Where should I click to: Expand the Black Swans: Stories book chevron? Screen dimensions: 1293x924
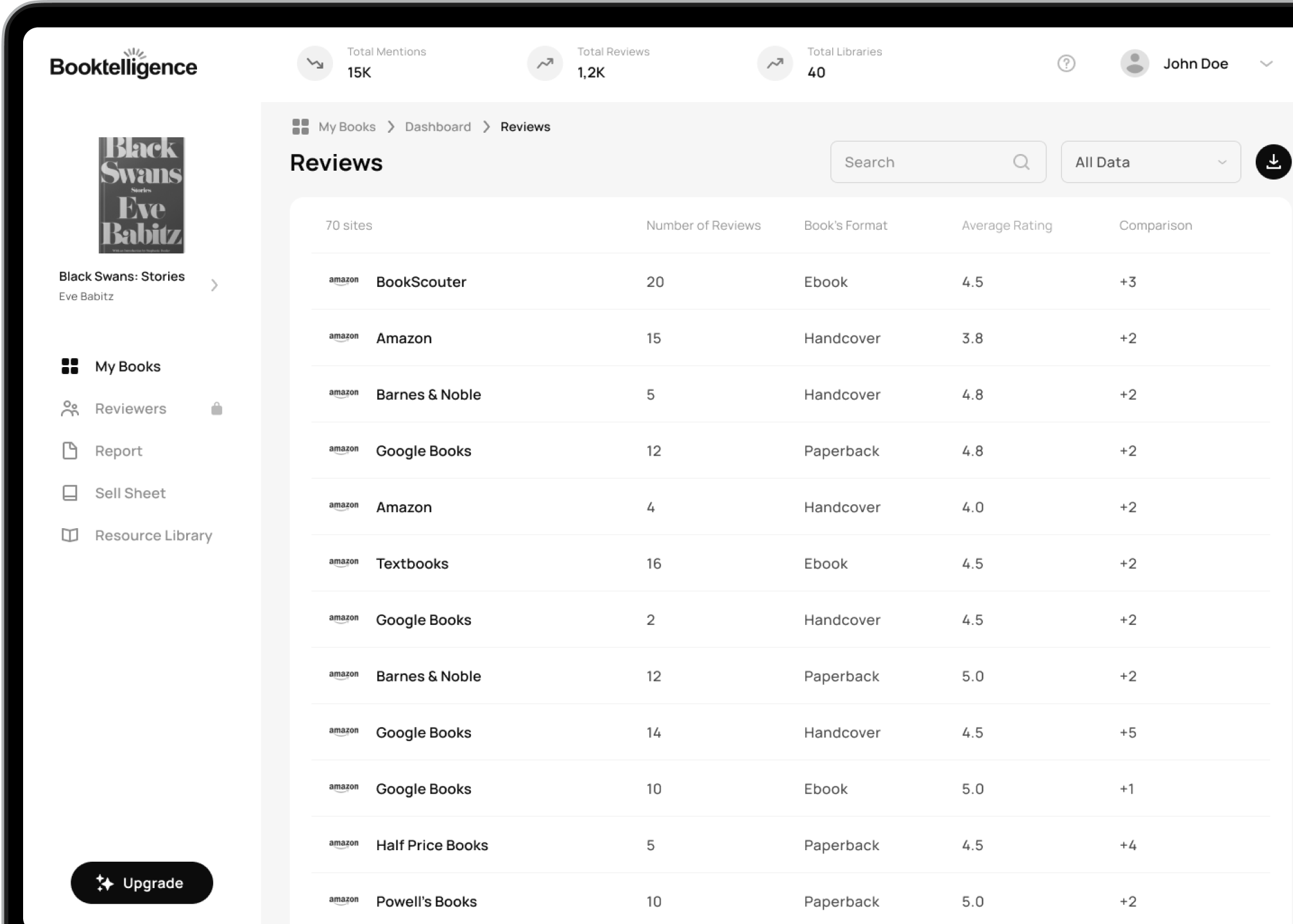tap(215, 285)
